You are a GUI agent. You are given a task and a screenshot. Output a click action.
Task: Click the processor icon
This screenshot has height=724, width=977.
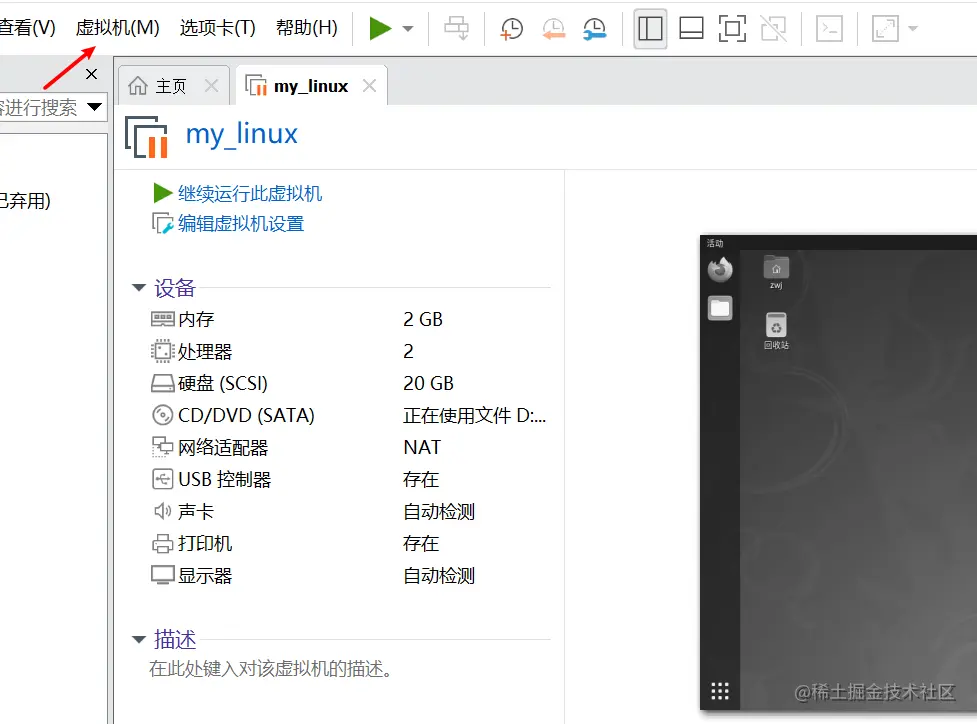point(163,351)
